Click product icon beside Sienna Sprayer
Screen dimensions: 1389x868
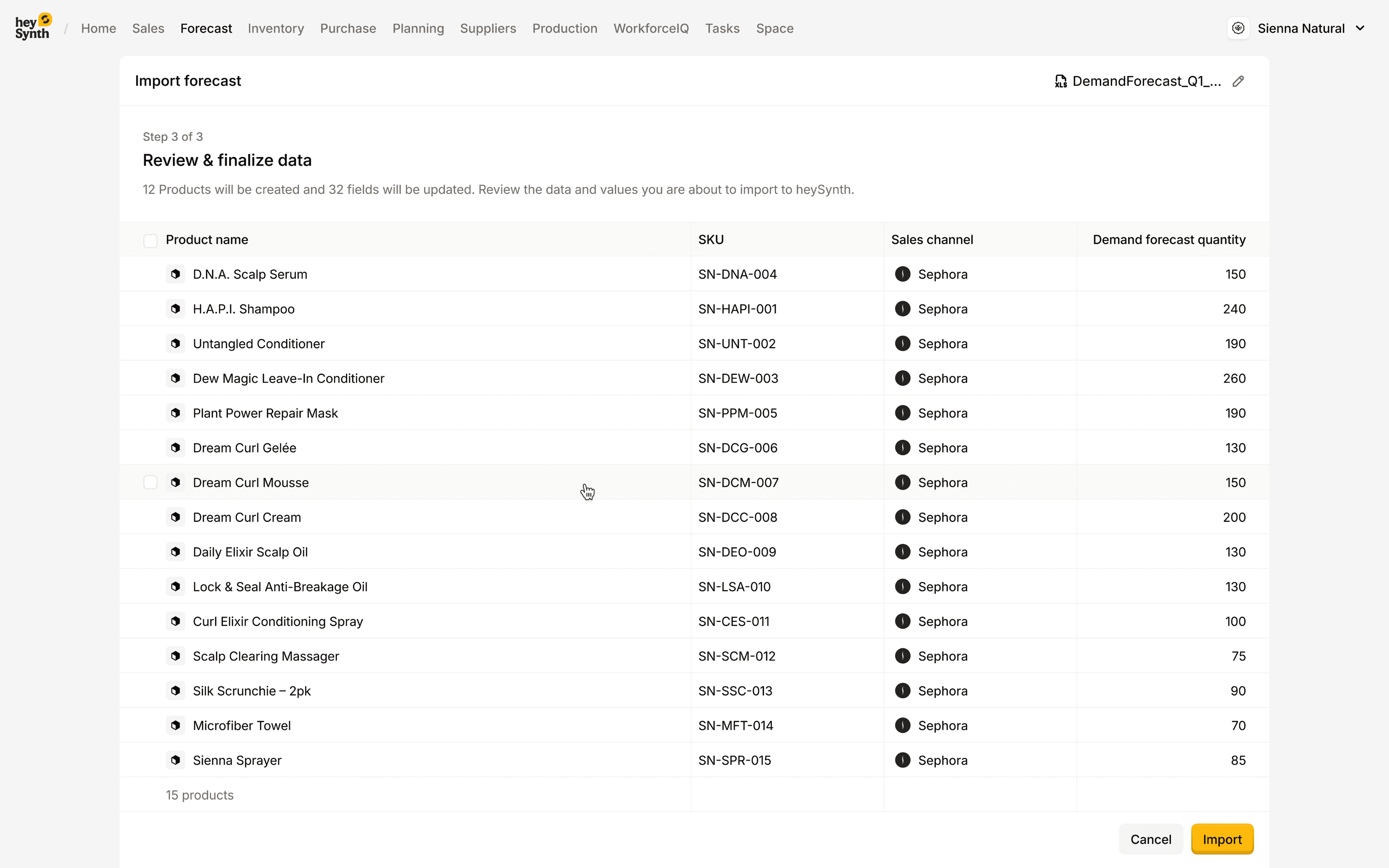[176, 760]
